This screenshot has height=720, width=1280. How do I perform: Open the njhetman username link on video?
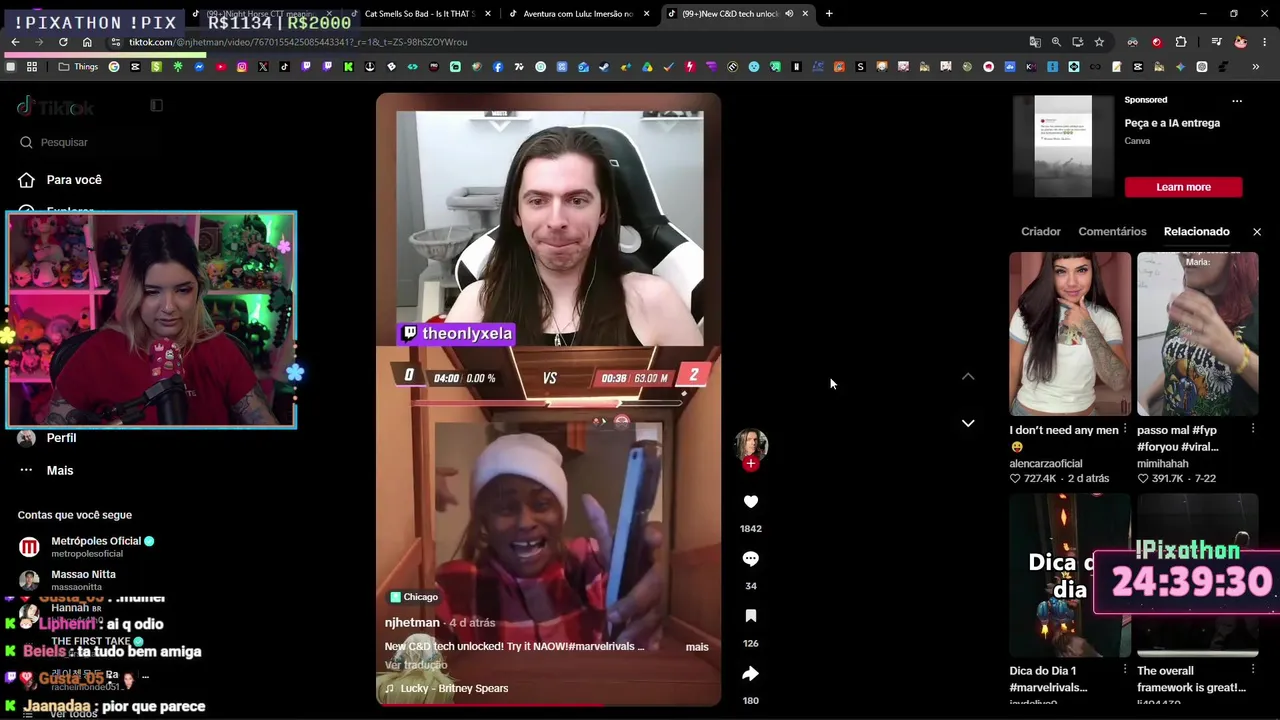(412, 622)
